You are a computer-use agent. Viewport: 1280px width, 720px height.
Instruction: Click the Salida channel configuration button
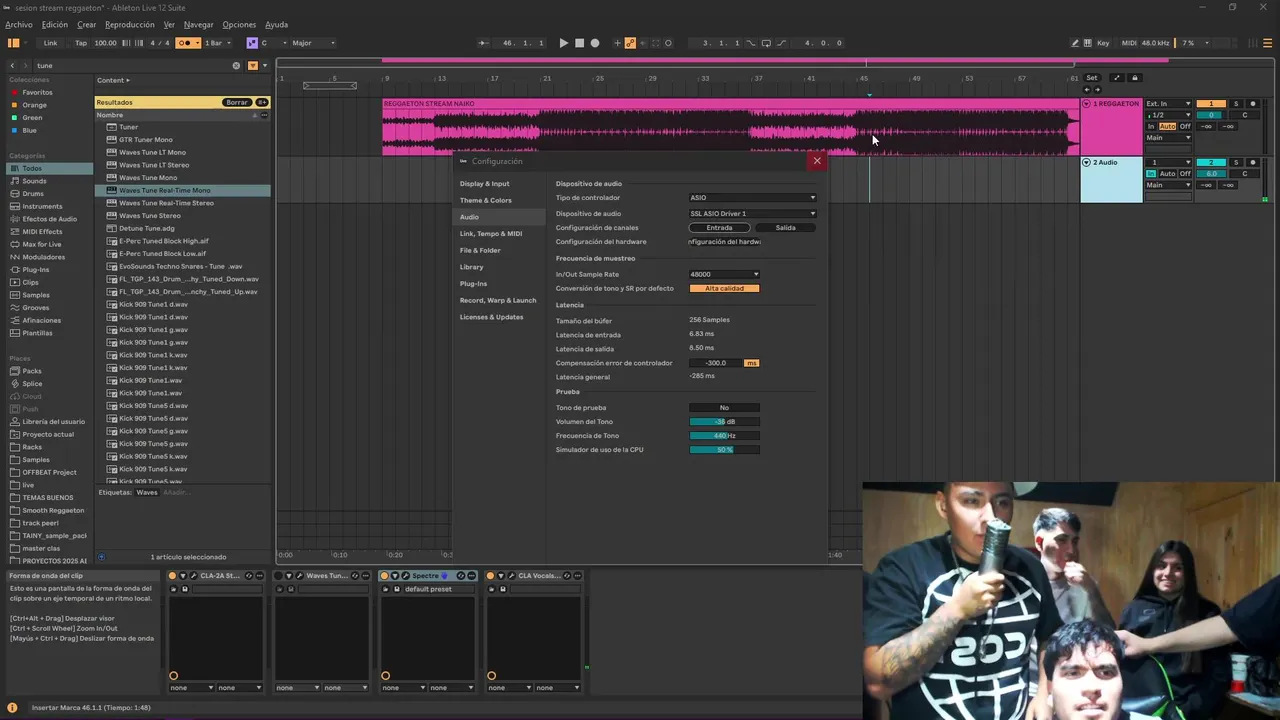786,228
